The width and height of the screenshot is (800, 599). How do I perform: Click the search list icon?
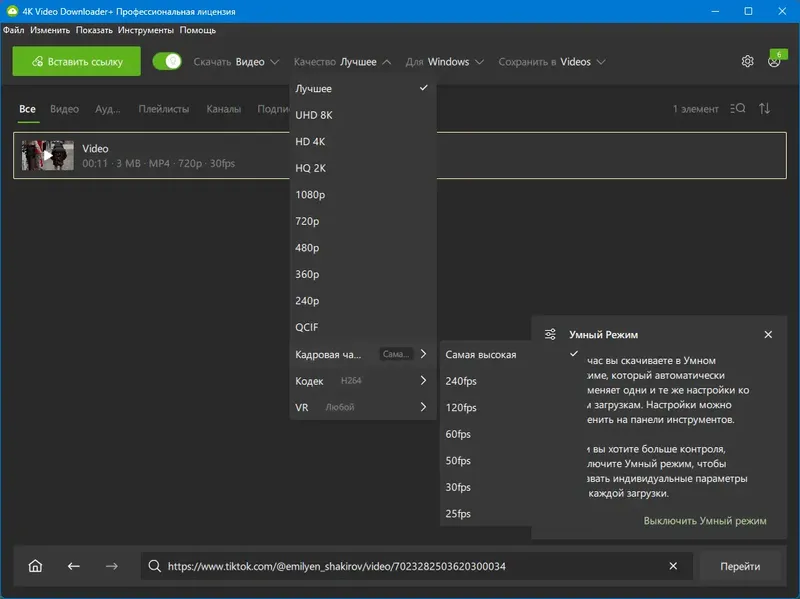738,109
